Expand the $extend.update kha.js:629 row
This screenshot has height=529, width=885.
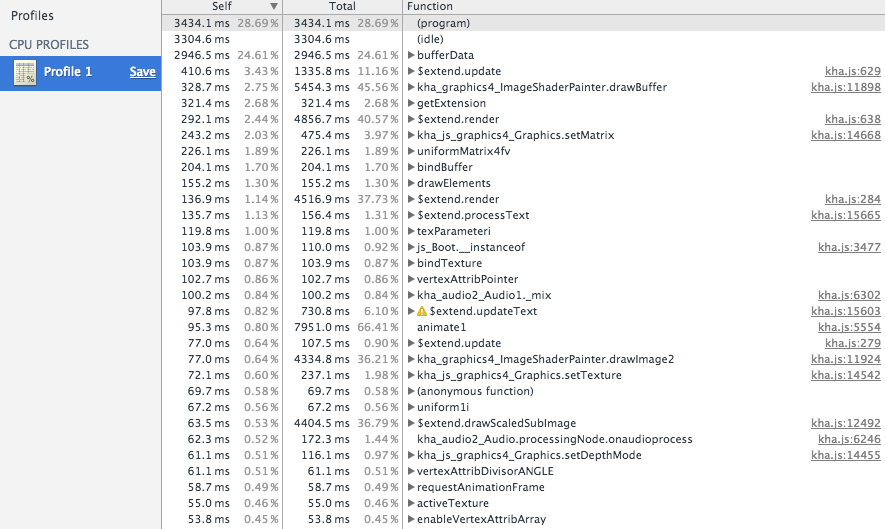[411, 71]
